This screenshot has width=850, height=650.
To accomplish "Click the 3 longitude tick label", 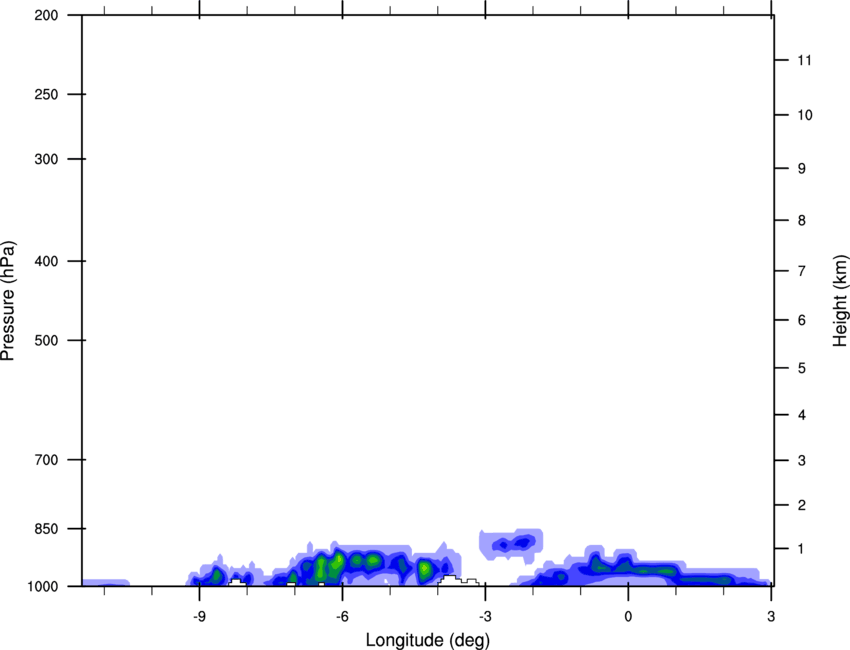I will (771, 616).
